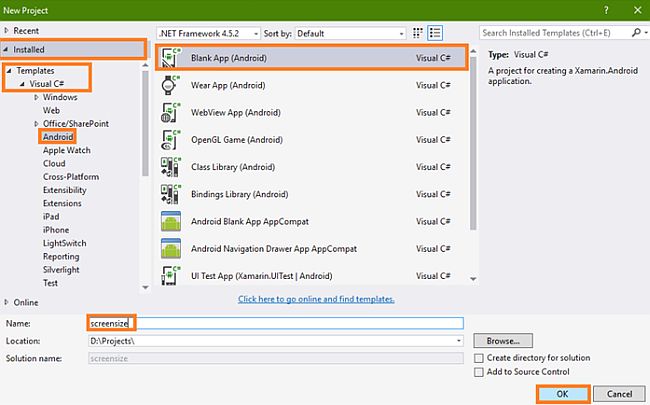Toggle Add to Source Control checkbox
Image resolution: width=650 pixels, height=405 pixels.
tap(479, 372)
